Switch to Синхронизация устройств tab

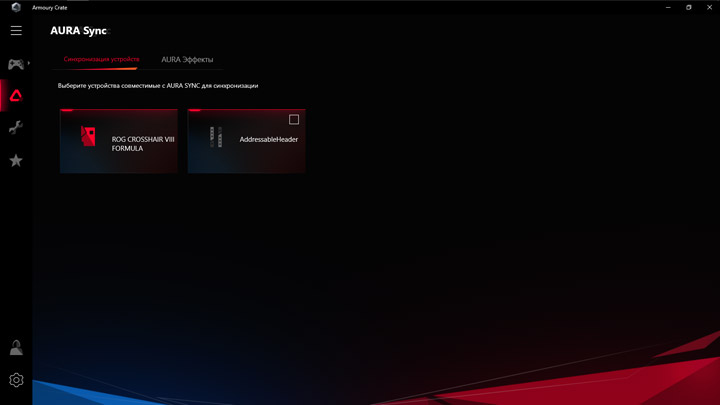click(x=101, y=59)
